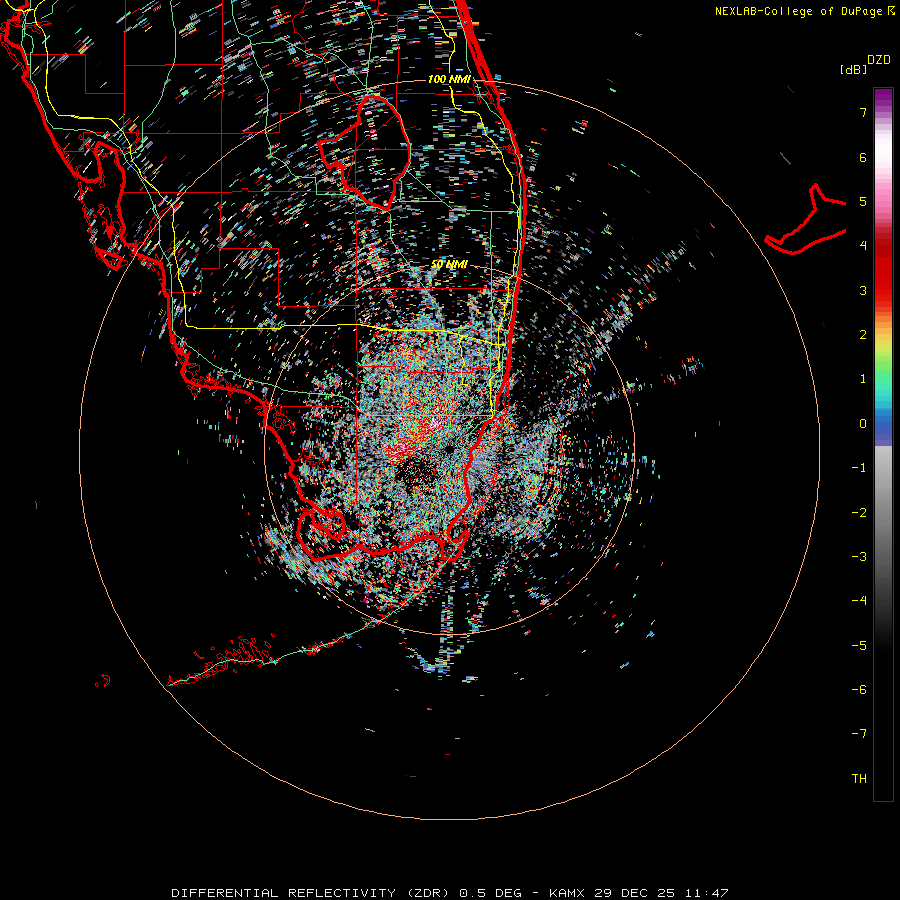
Task: Click the DZD product label
Action: (879, 60)
